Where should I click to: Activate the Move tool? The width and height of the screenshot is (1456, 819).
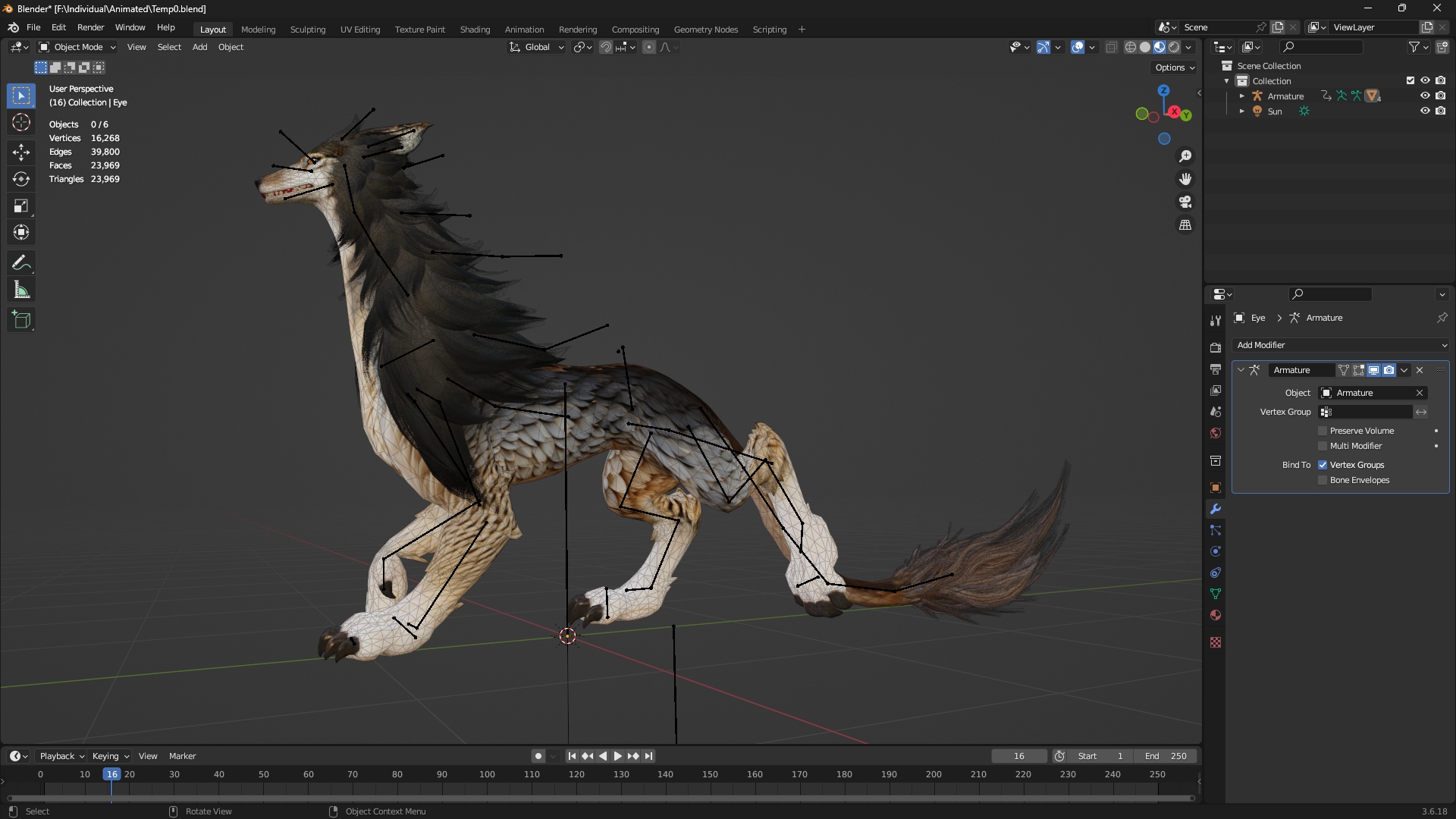(21, 152)
